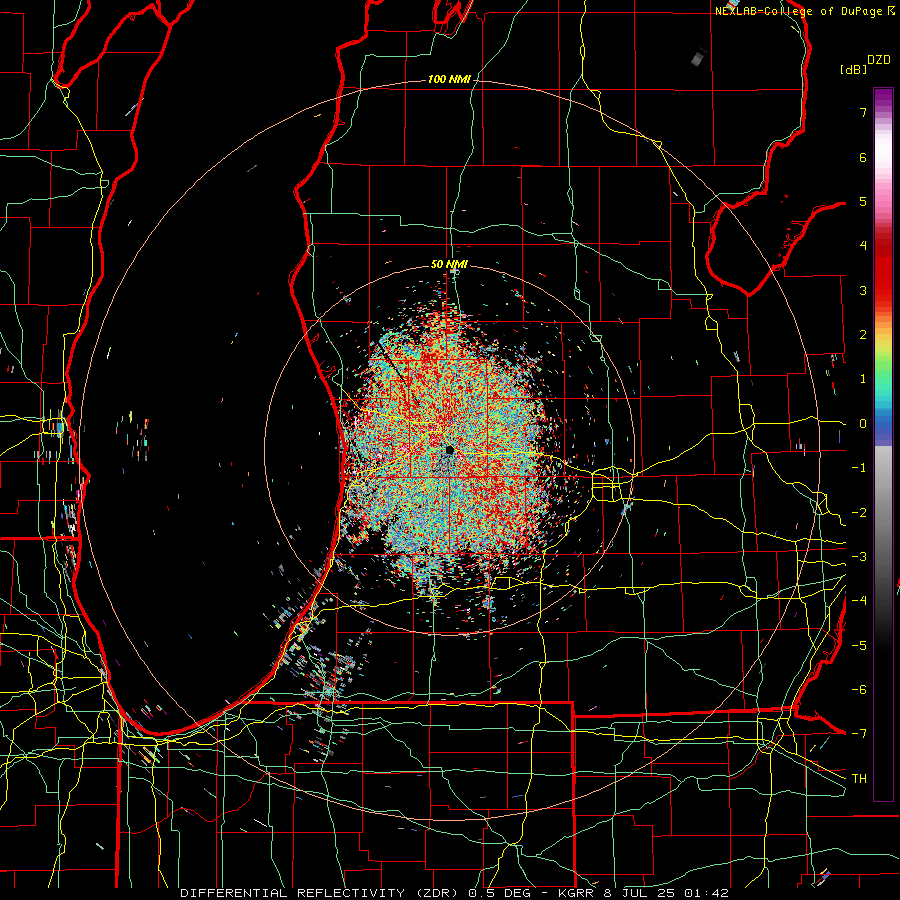This screenshot has height=900, width=900.
Task: Click the -1 value on the color scale
Action: [859, 468]
